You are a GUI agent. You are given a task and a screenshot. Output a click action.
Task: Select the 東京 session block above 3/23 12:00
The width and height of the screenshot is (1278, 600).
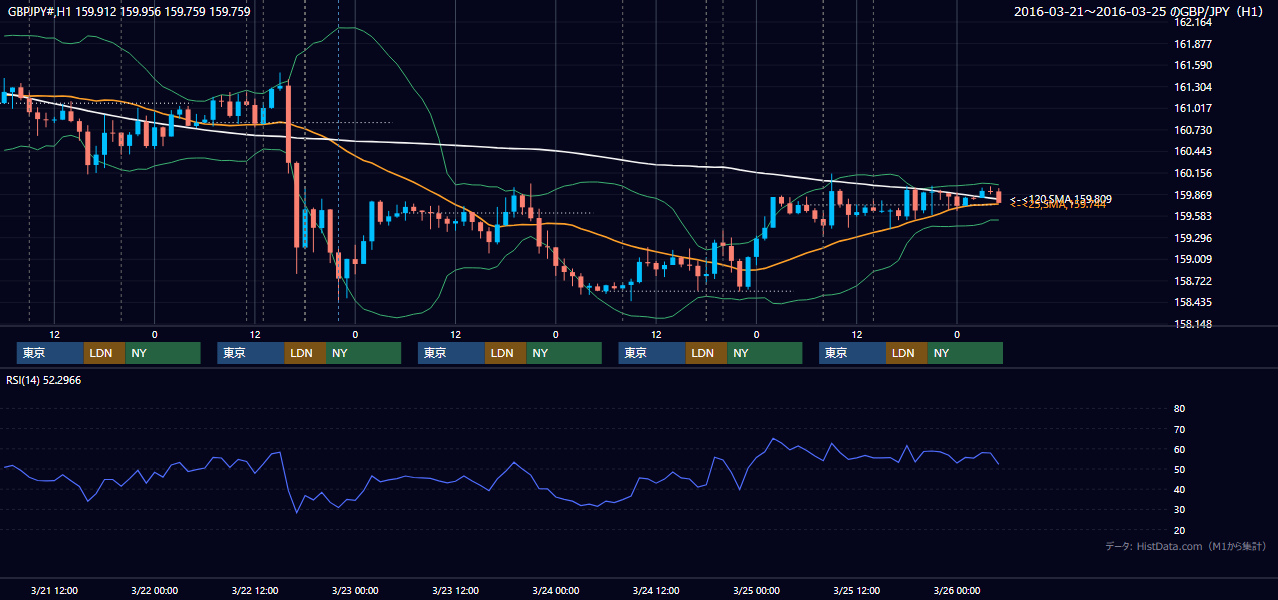(x=451, y=353)
